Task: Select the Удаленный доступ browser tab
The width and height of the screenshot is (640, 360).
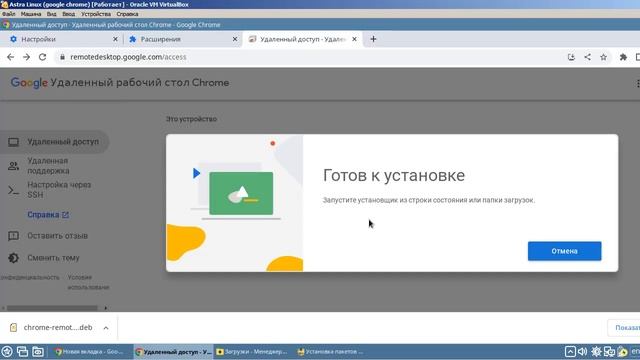Action: coord(302,39)
